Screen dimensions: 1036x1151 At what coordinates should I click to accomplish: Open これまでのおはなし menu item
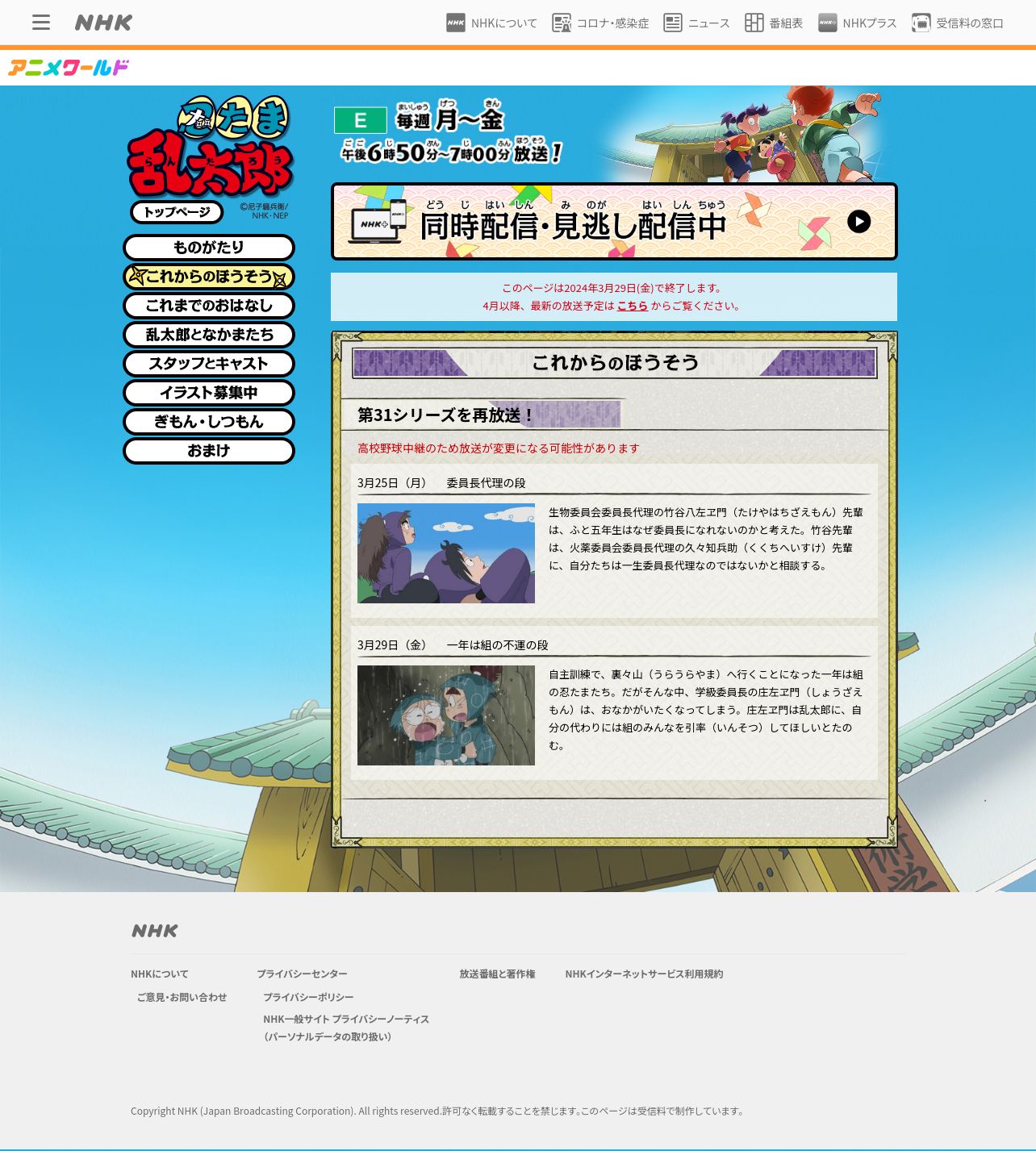pos(209,306)
